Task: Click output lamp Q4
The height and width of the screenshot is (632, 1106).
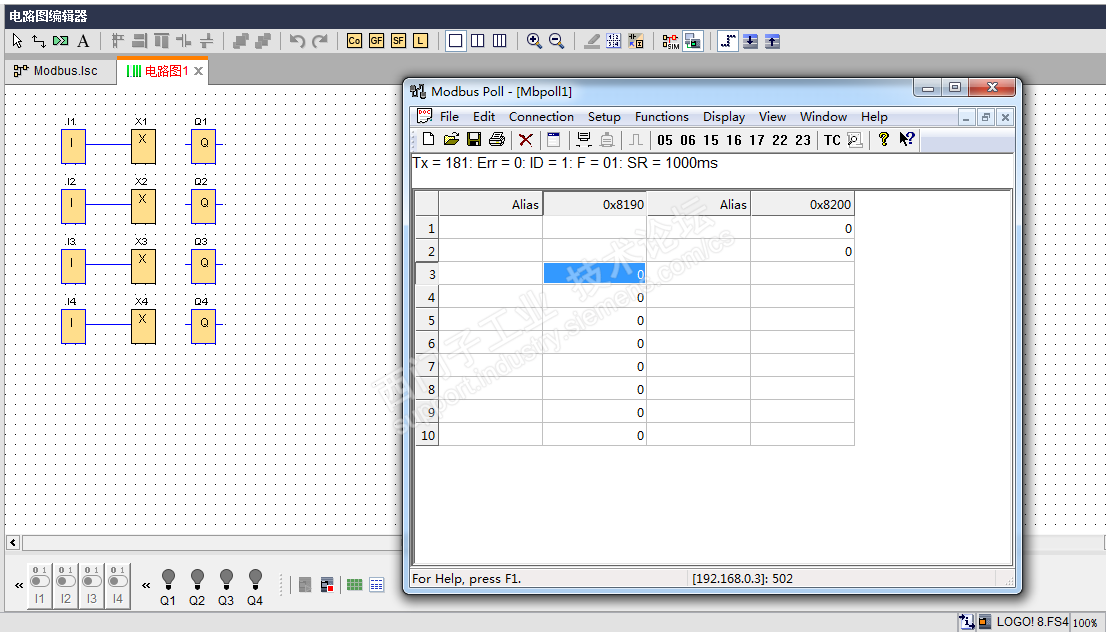Action: [255, 587]
